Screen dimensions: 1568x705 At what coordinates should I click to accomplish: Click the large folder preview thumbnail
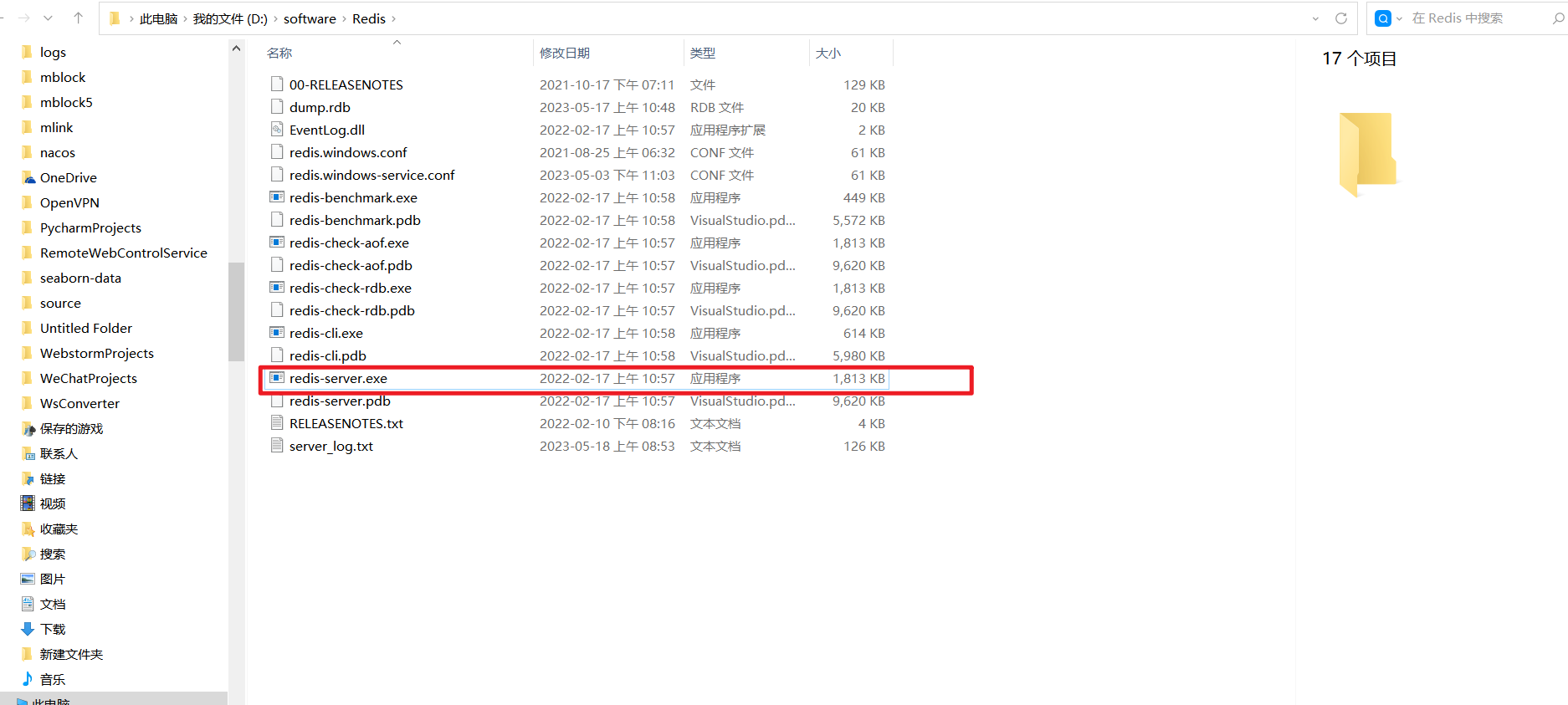pyautogui.click(x=1368, y=154)
